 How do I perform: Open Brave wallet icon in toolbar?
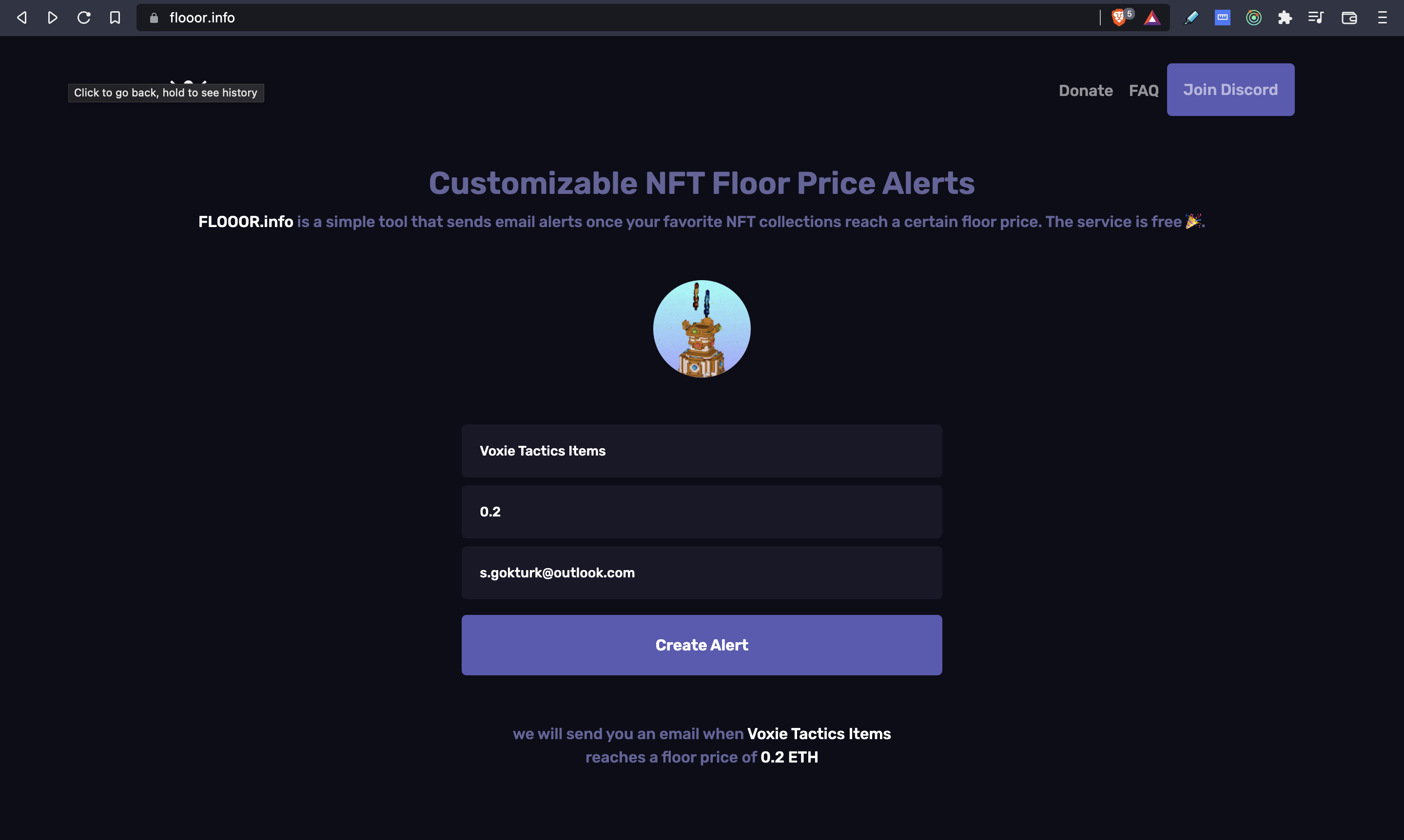point(1349,18)
